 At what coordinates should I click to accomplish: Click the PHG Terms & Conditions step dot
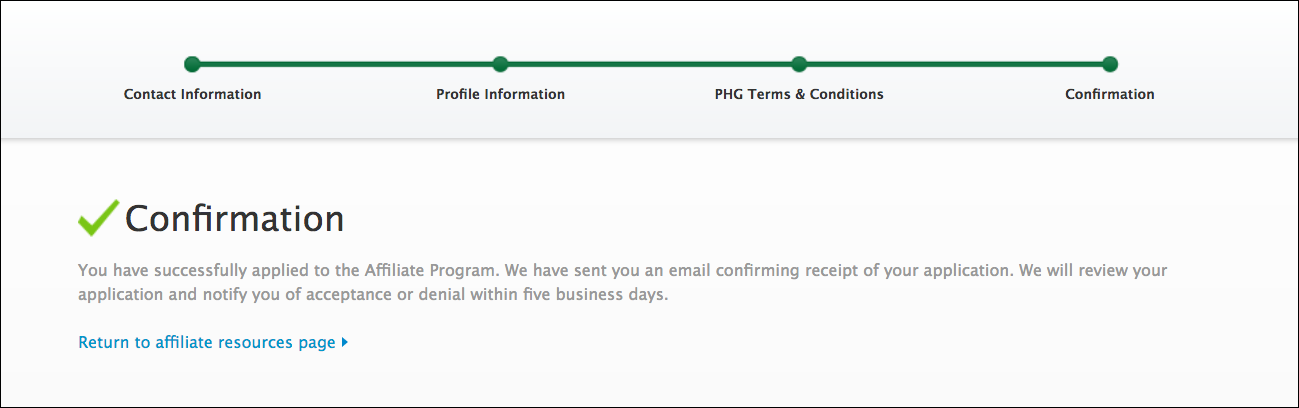[799, 64]
